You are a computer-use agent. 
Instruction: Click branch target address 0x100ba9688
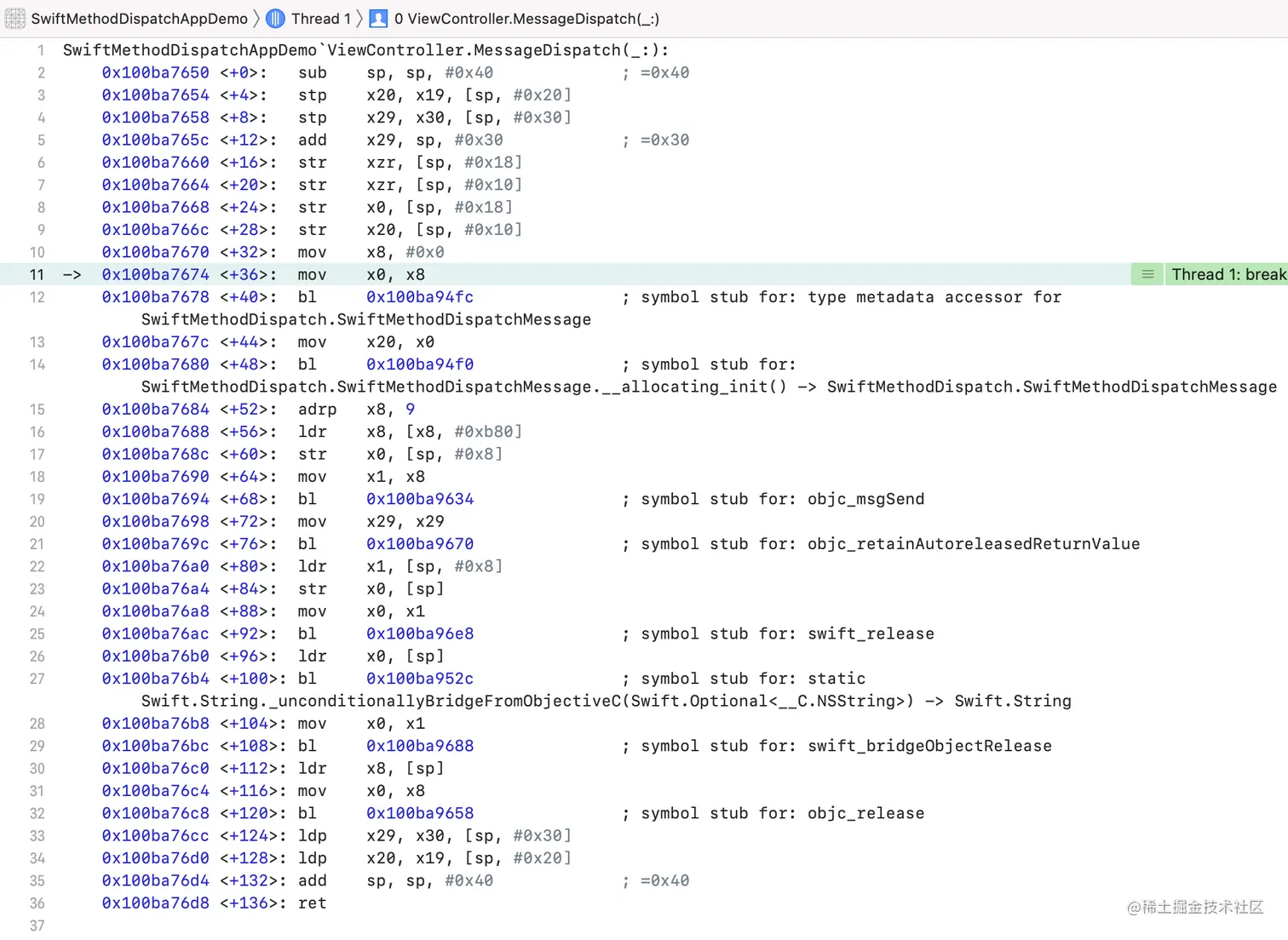pos(420,746)
